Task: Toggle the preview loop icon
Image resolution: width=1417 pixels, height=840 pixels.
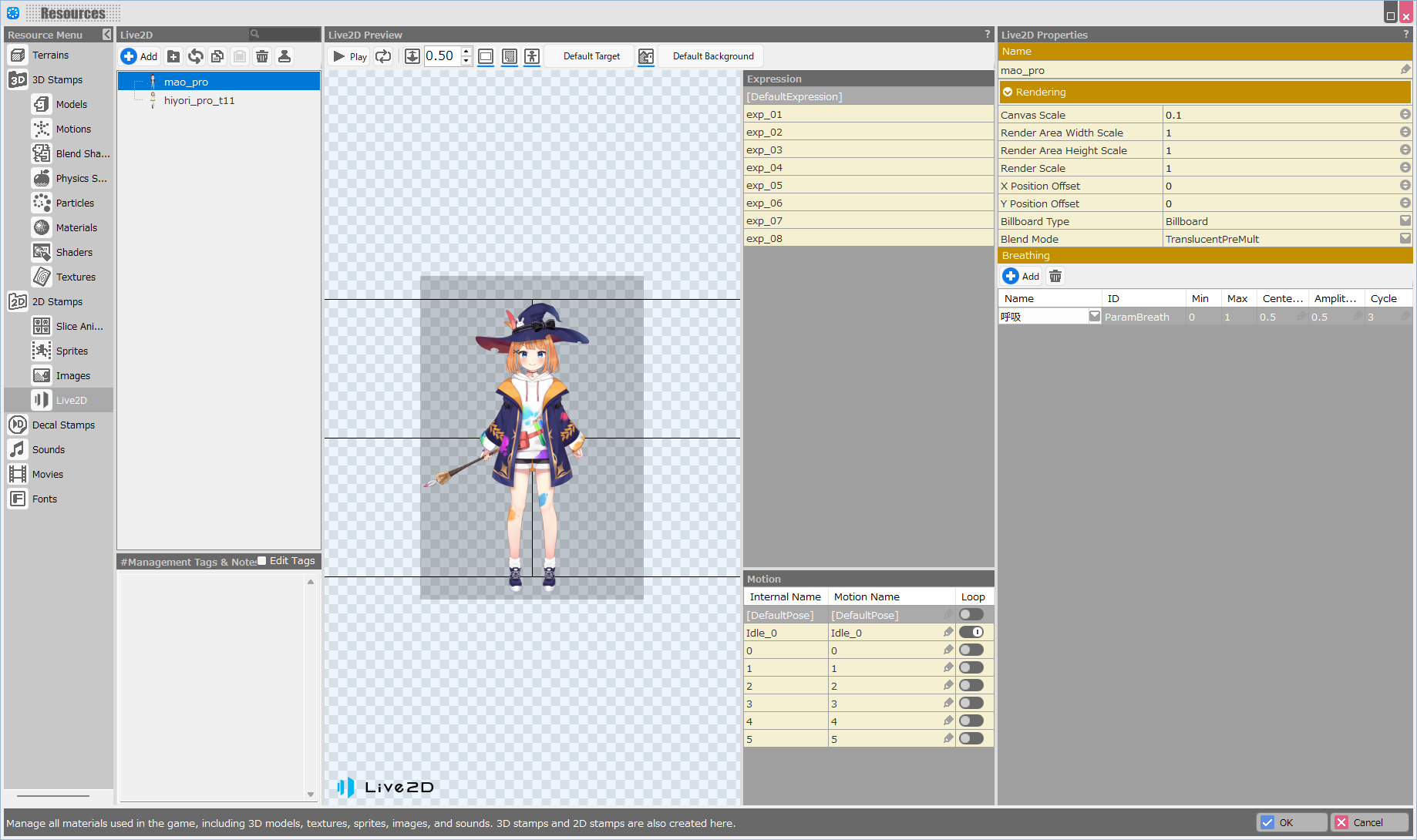Action: pyautogui.click(x=383, y=56)
